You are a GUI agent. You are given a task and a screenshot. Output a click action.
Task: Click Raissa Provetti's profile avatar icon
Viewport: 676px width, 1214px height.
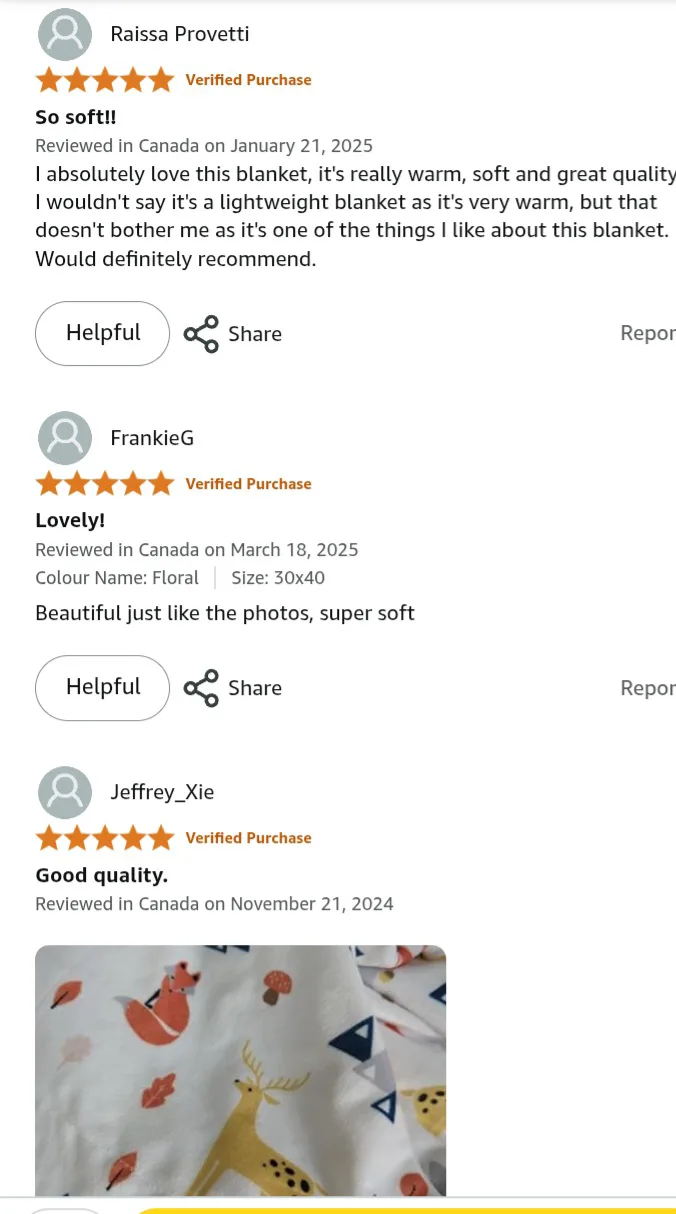point(65,35)
